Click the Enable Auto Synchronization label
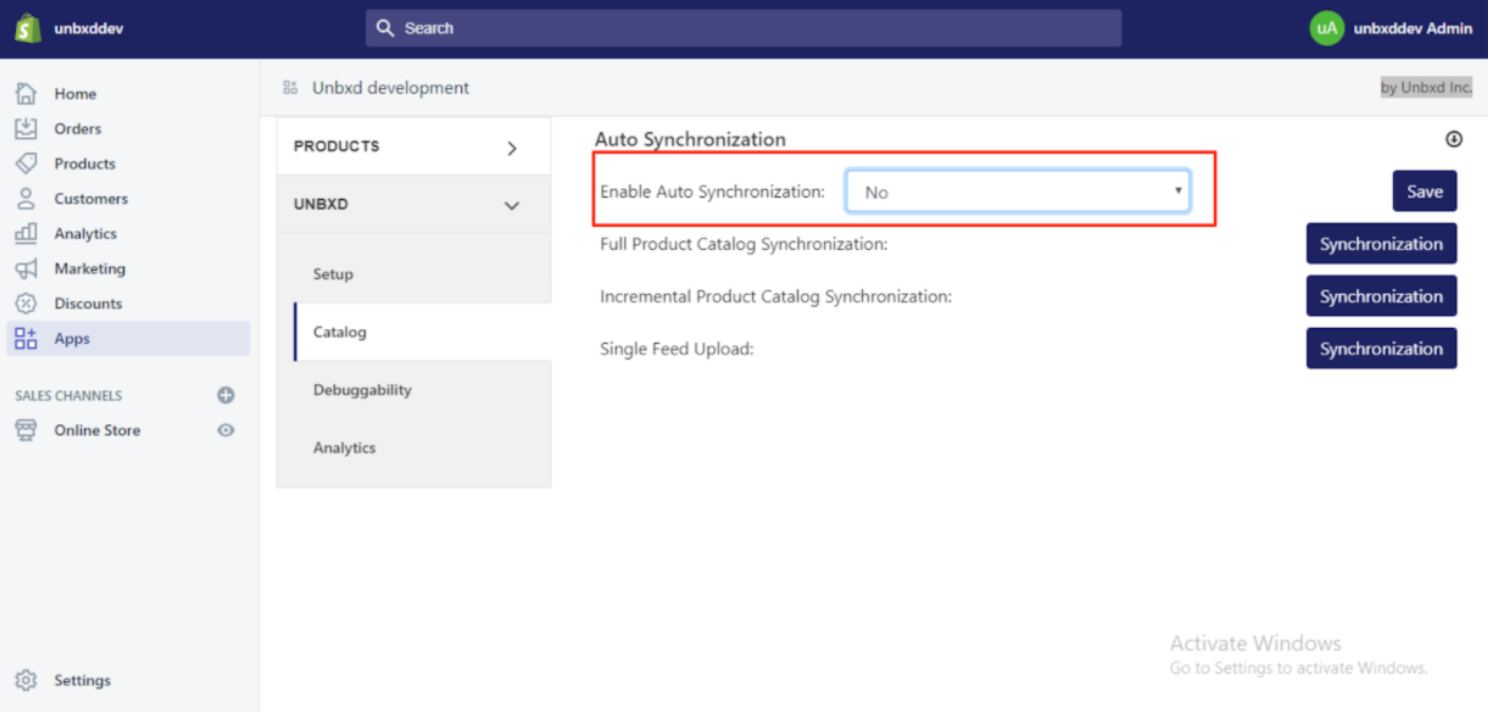1488x712 pixels. click(712, 192)
